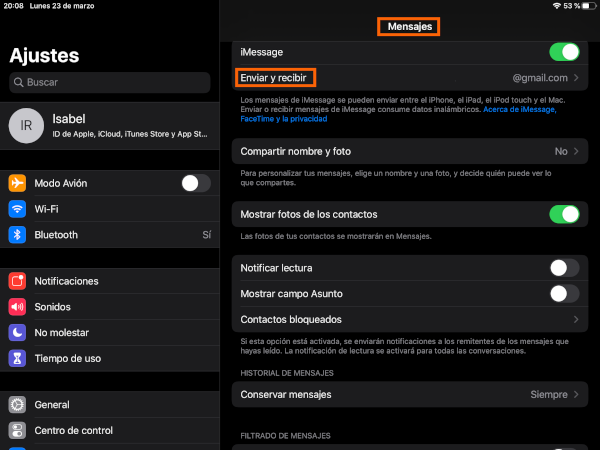Tap the Sonidos speaker icon
The width and height of the screenshot is (600, 450).
click(x=17, y=307)
